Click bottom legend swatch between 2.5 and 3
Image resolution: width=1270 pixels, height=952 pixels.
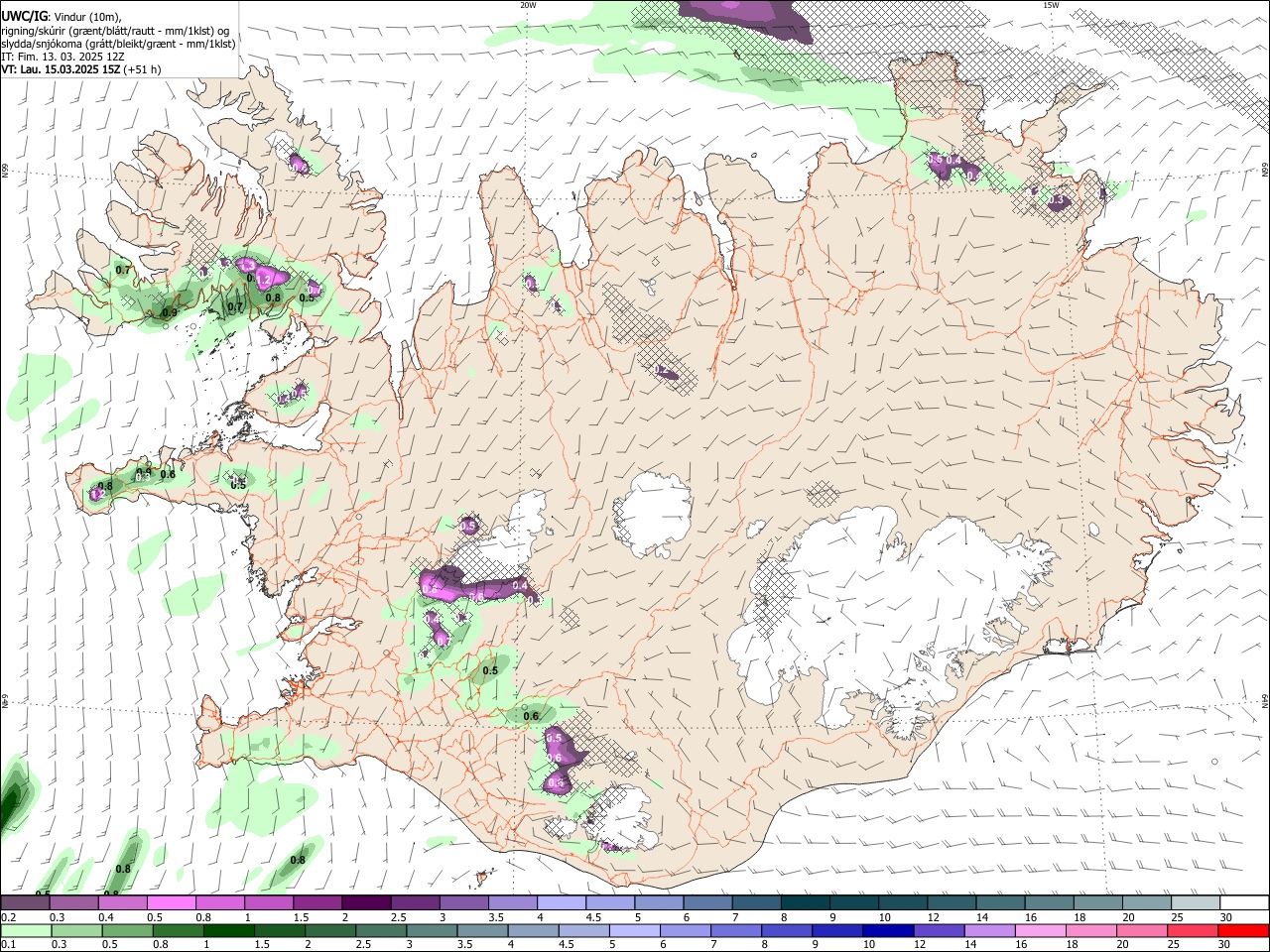(x=381, y=930)
